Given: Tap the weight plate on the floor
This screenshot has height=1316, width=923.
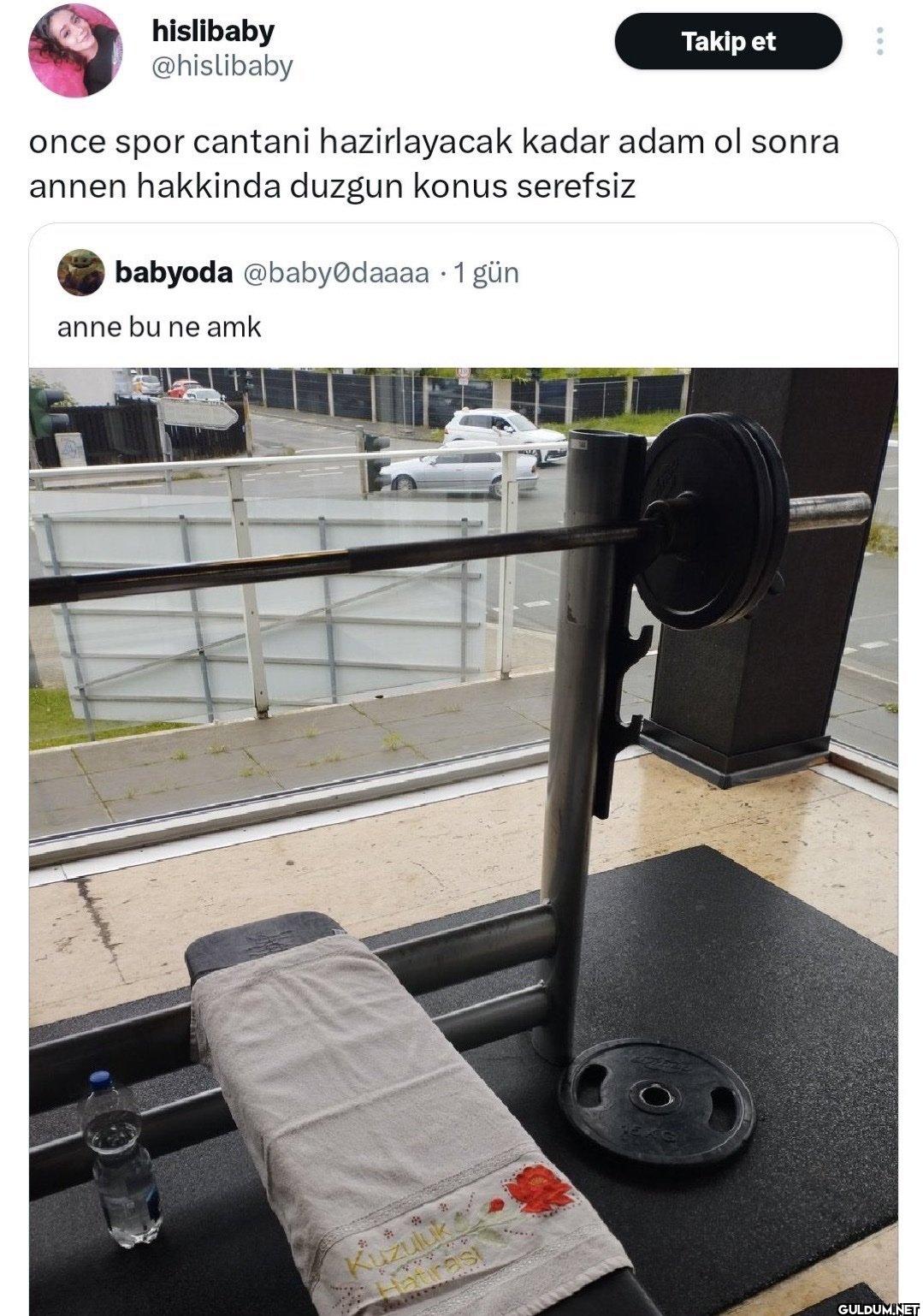Looking at the screenshot, I should click(x=657, y=1101).
